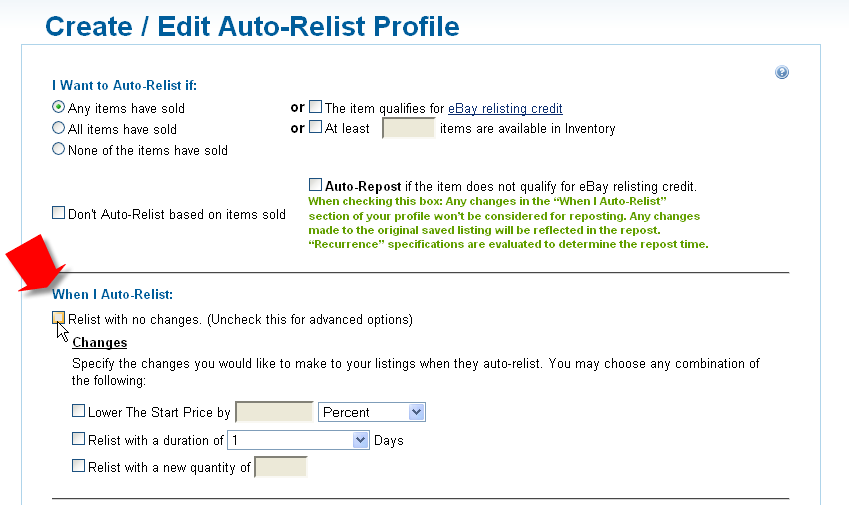This screenshot has width=849, height=505.
Task: Enable 'Lower The Start Price by' checkbox
Action: [79, 411]
